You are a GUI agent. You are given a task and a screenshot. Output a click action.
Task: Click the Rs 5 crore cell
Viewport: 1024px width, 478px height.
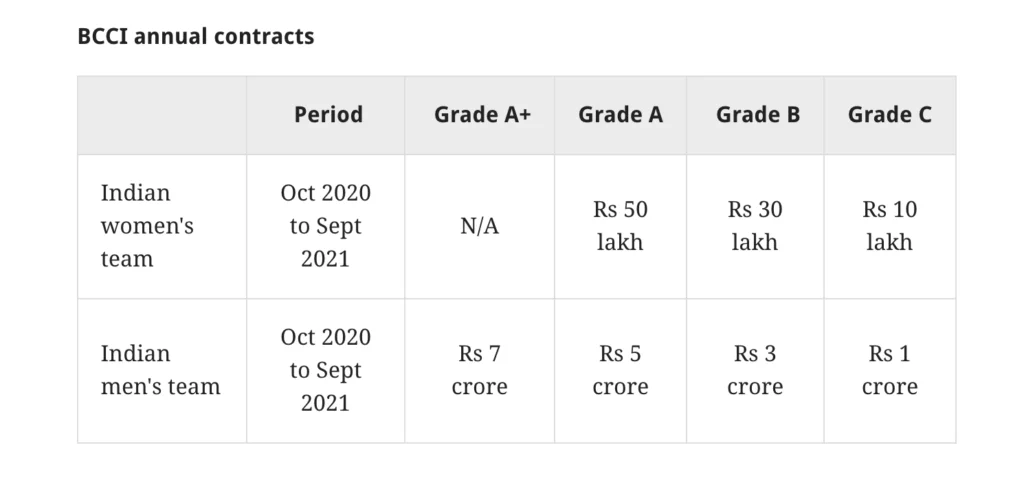point(620,370)
